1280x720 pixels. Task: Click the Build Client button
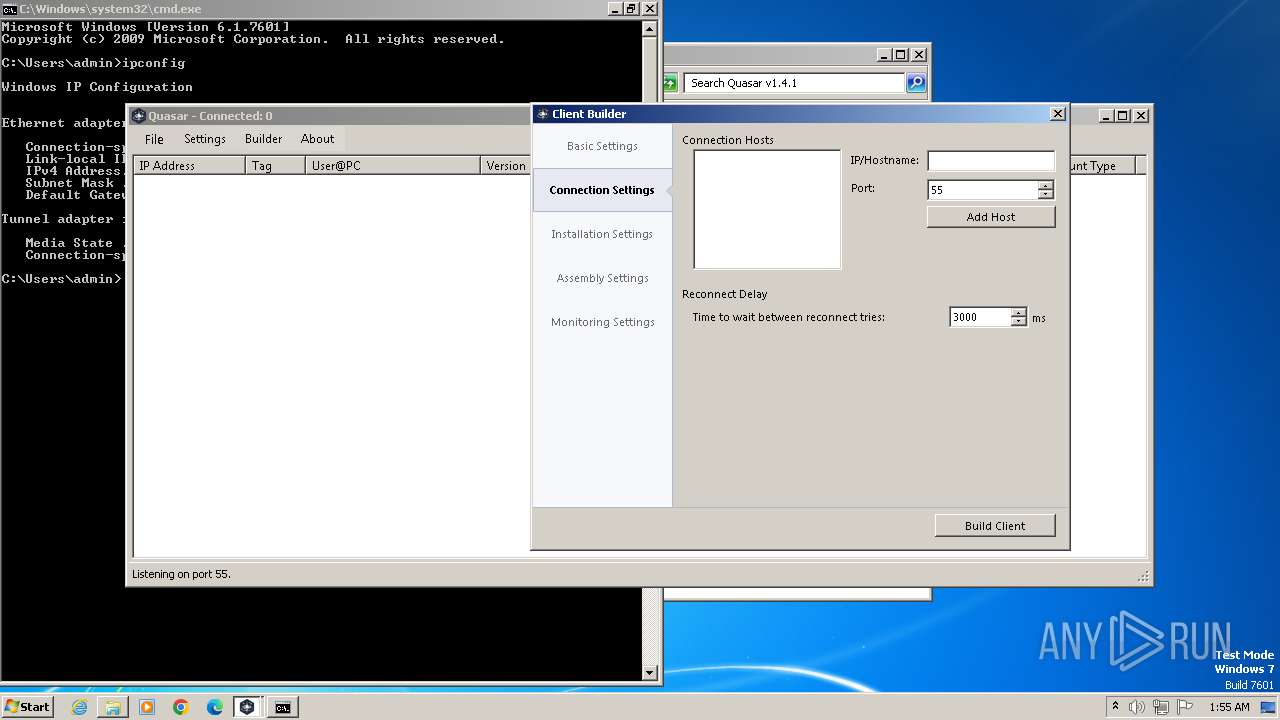[x=995, y=526]
